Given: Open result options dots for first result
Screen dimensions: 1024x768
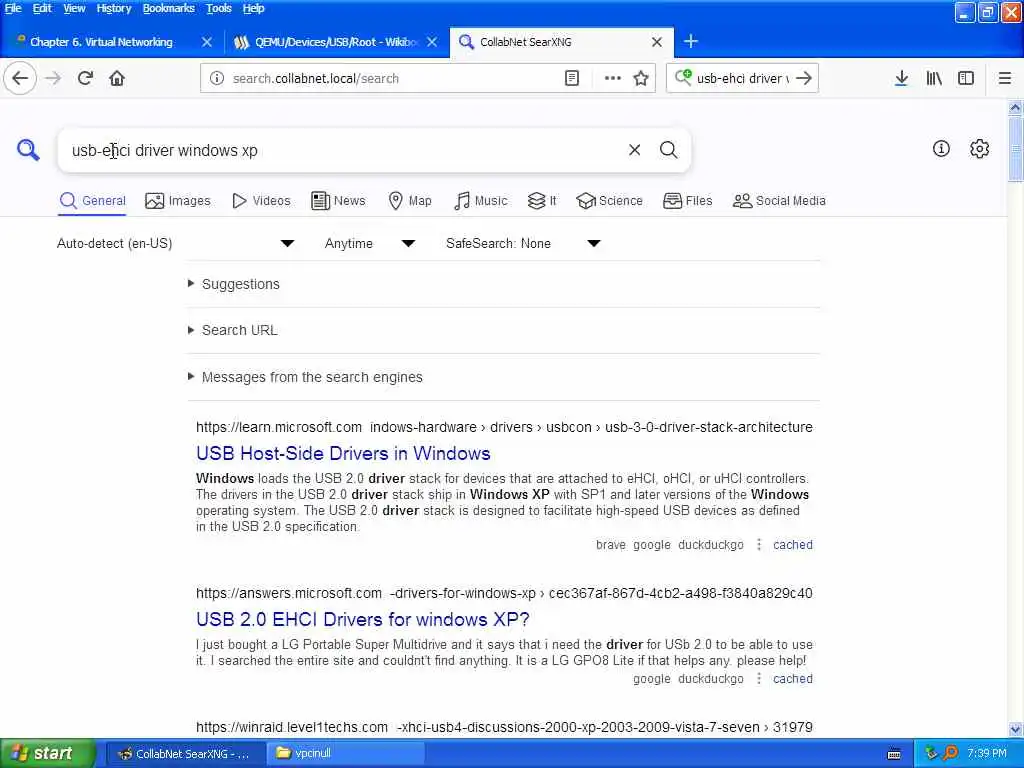Looking at the screenshot, I should pyautogui.click(x=758, y=545).
